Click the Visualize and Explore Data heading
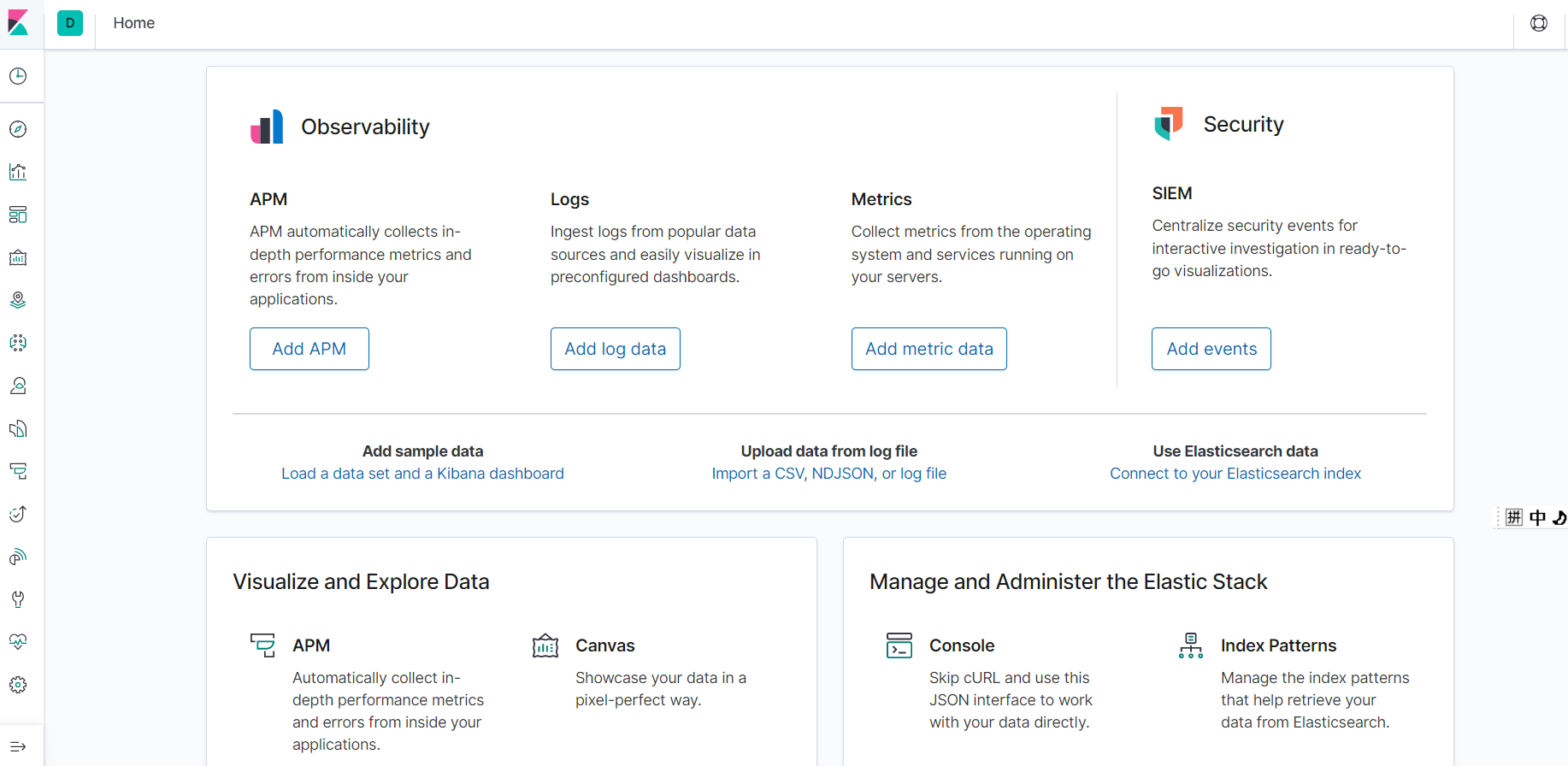 coord(361,581)
